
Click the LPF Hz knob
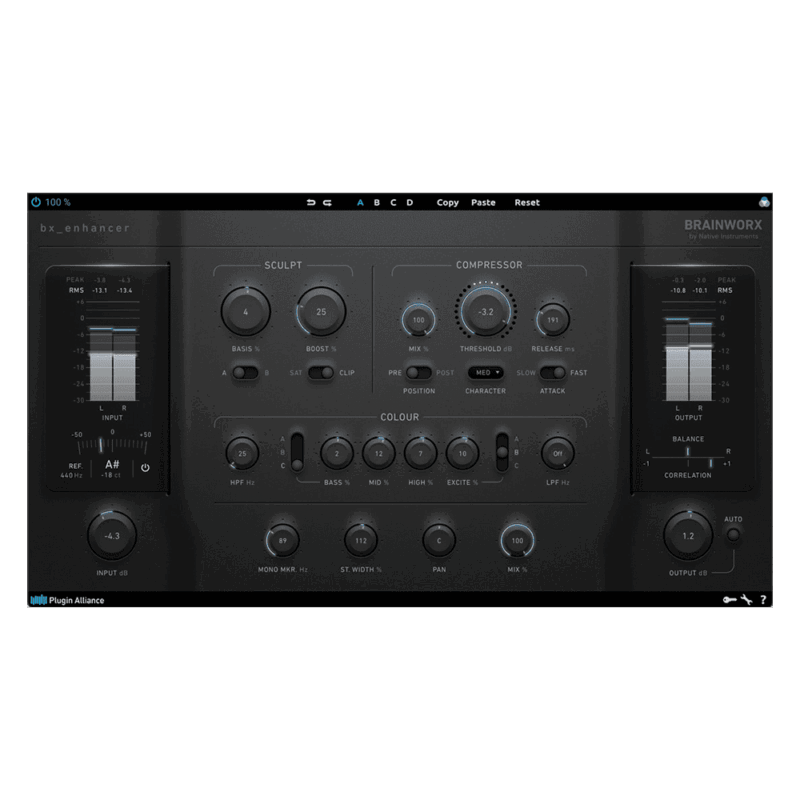point(558,453)
